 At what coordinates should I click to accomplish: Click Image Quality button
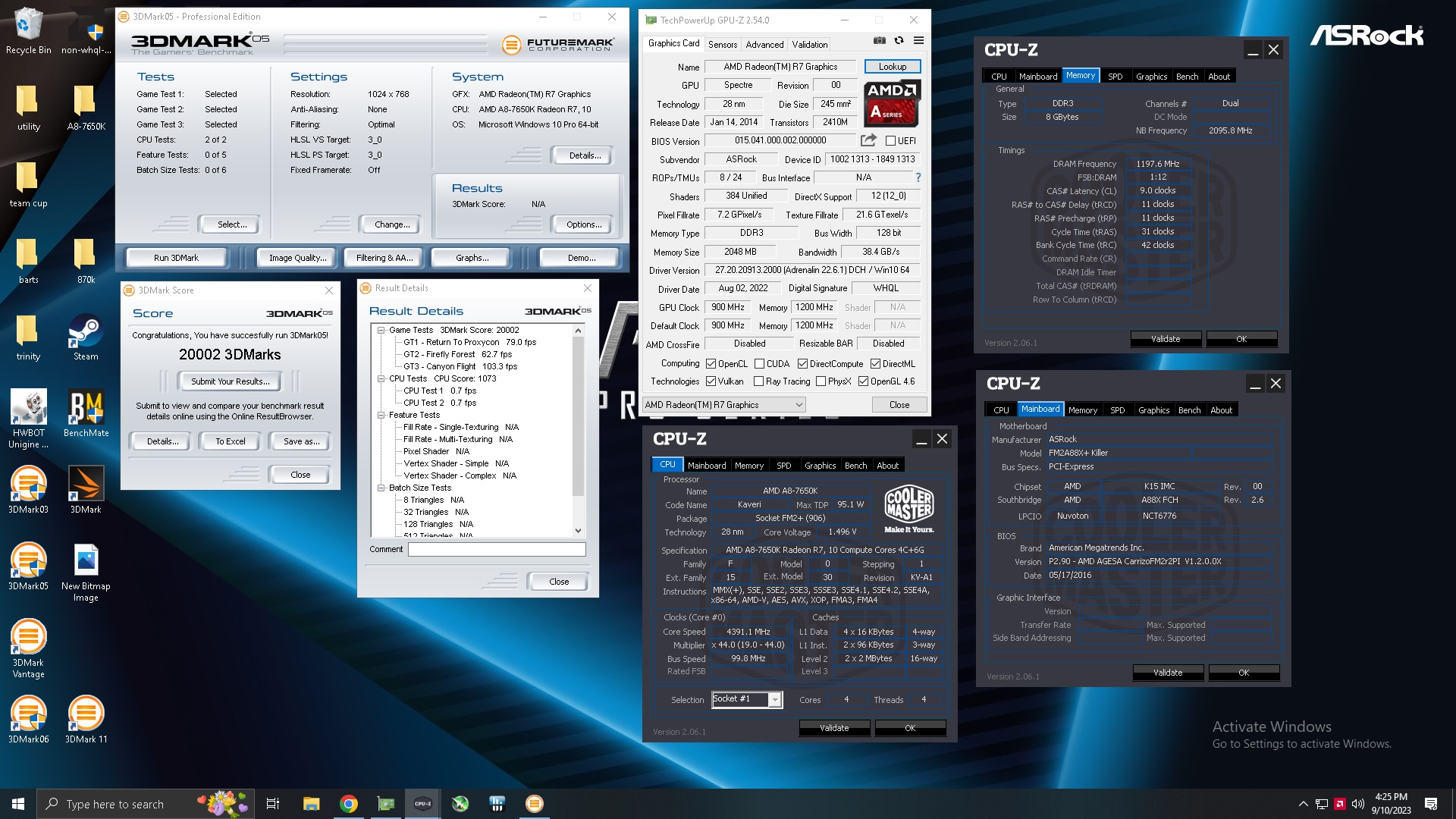click(x=297, y=258)
